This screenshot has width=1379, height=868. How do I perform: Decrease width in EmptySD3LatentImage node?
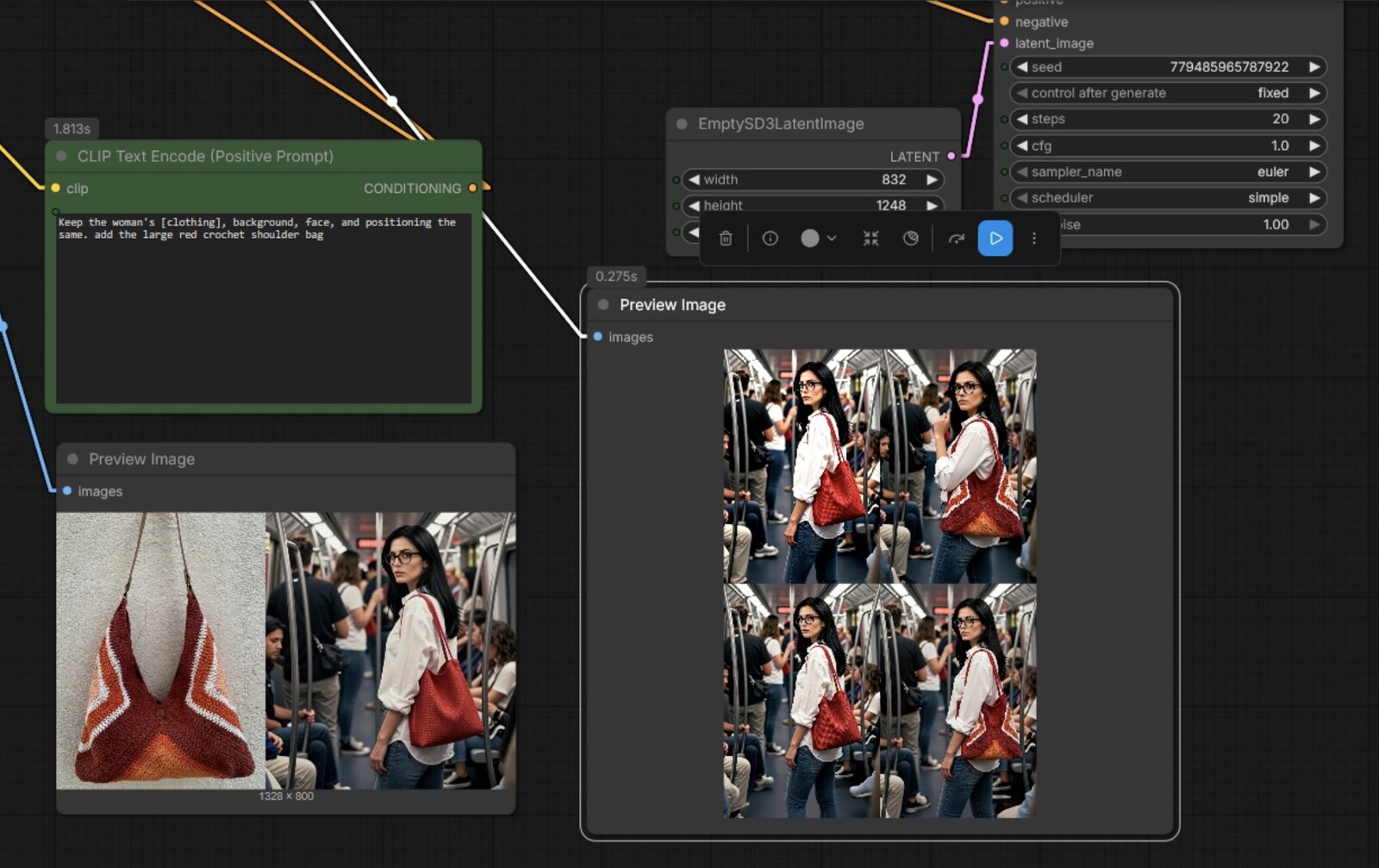coord(694,179)
